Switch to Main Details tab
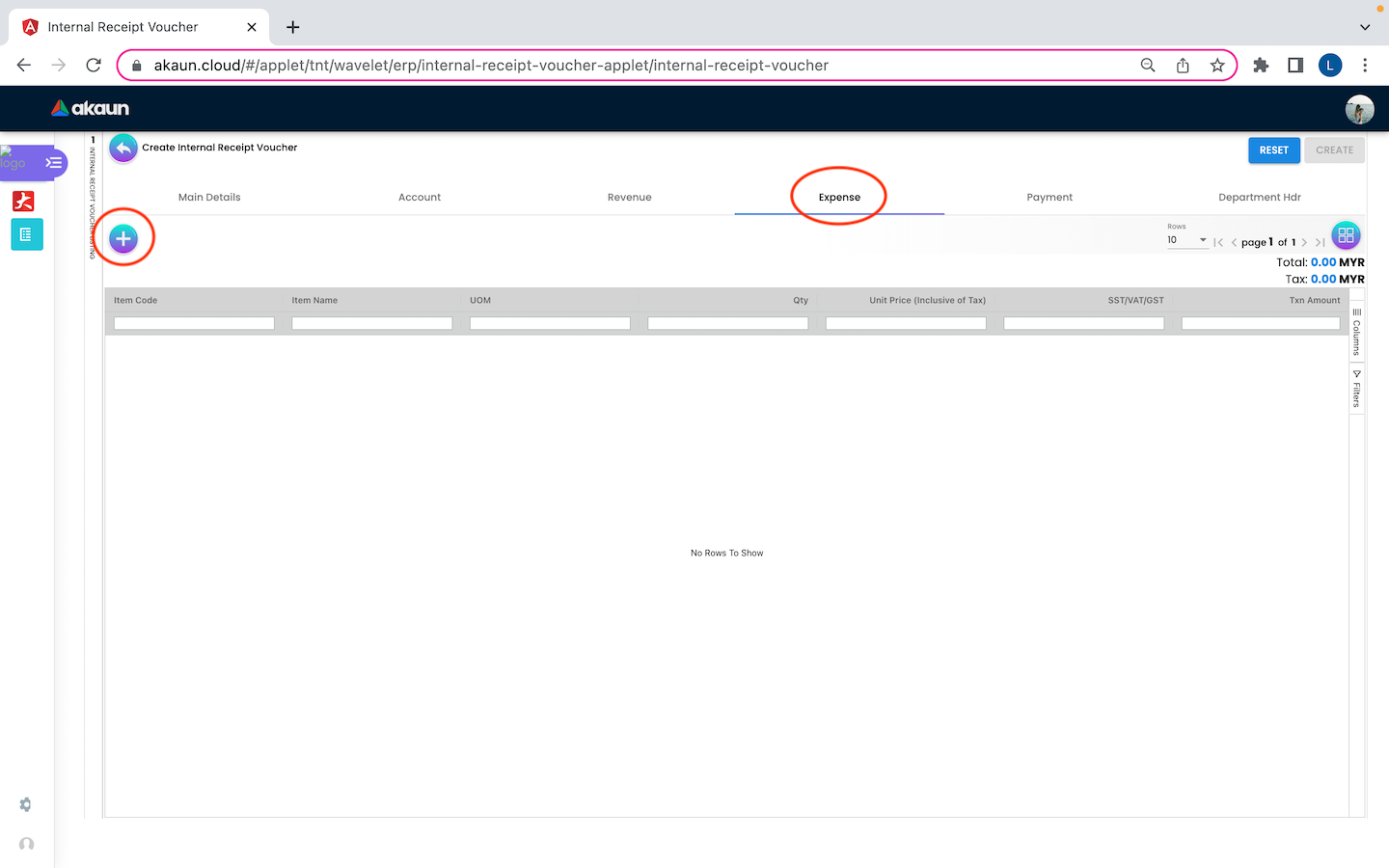Viewport: 1389px width, 868px height. pyautogui.click(x=209, y=197)
